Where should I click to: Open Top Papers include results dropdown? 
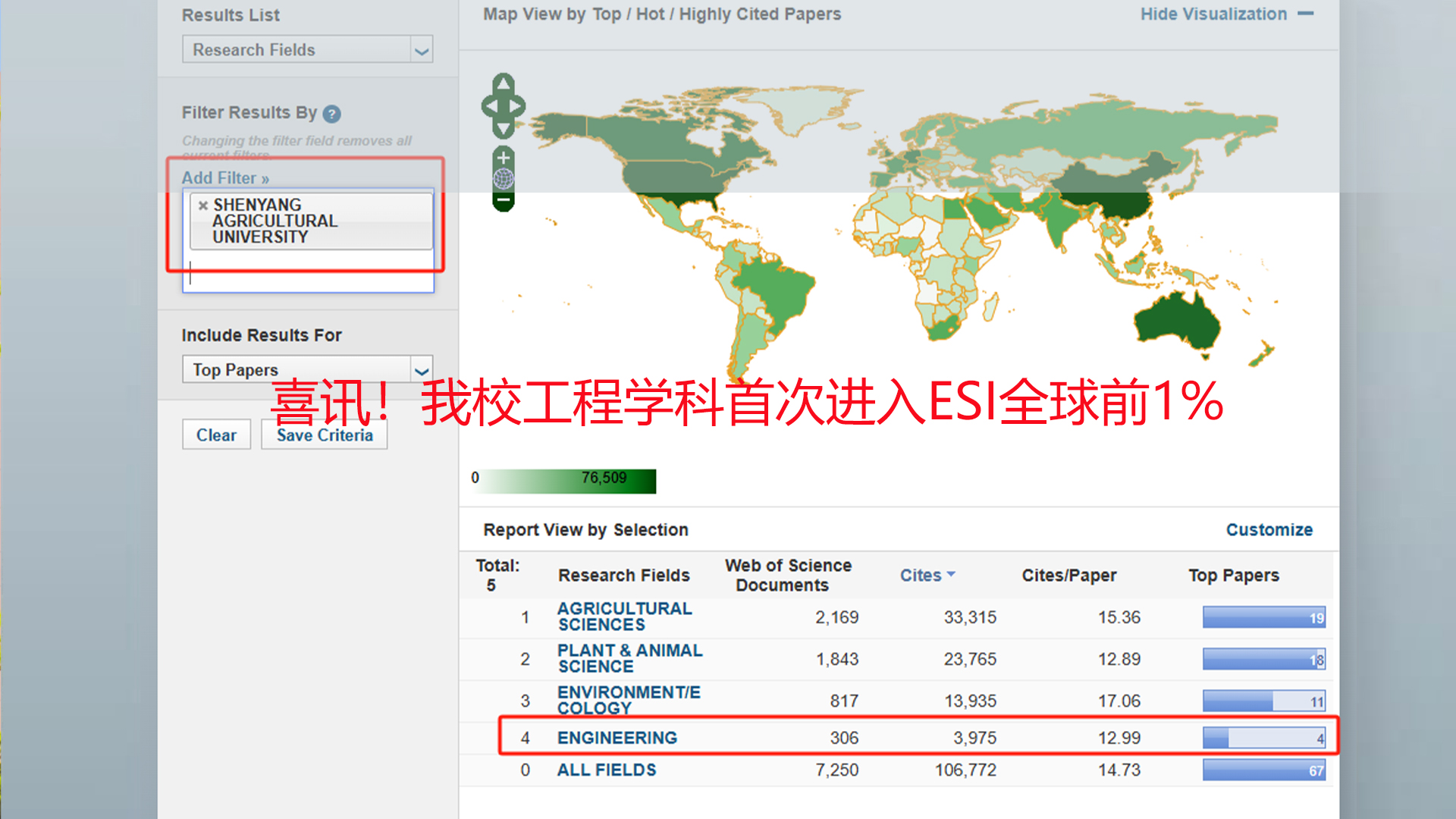[x=422, y=370]
